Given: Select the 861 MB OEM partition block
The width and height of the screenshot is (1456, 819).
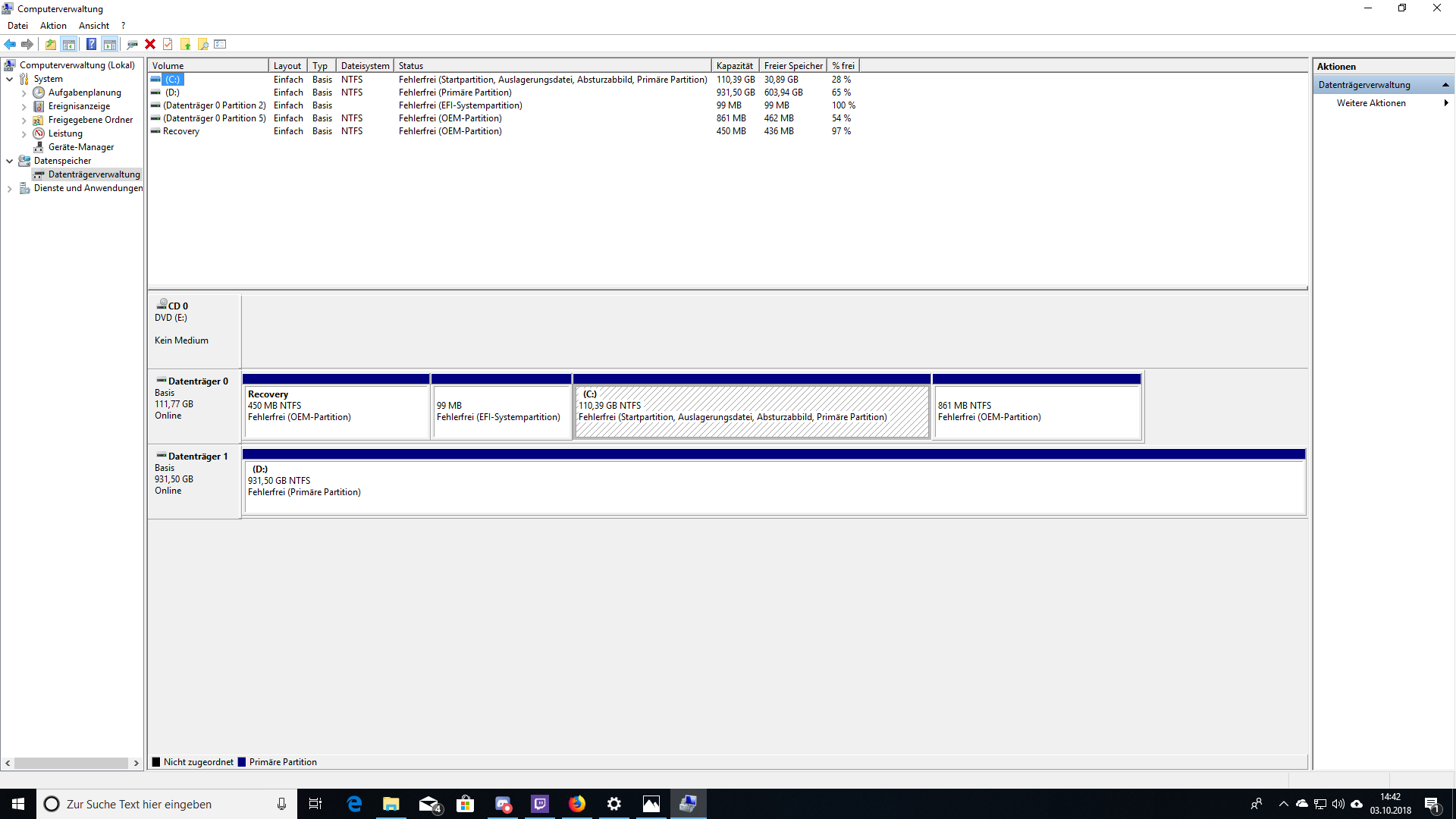Looking at the screenshot, I should coord(1037,406).
